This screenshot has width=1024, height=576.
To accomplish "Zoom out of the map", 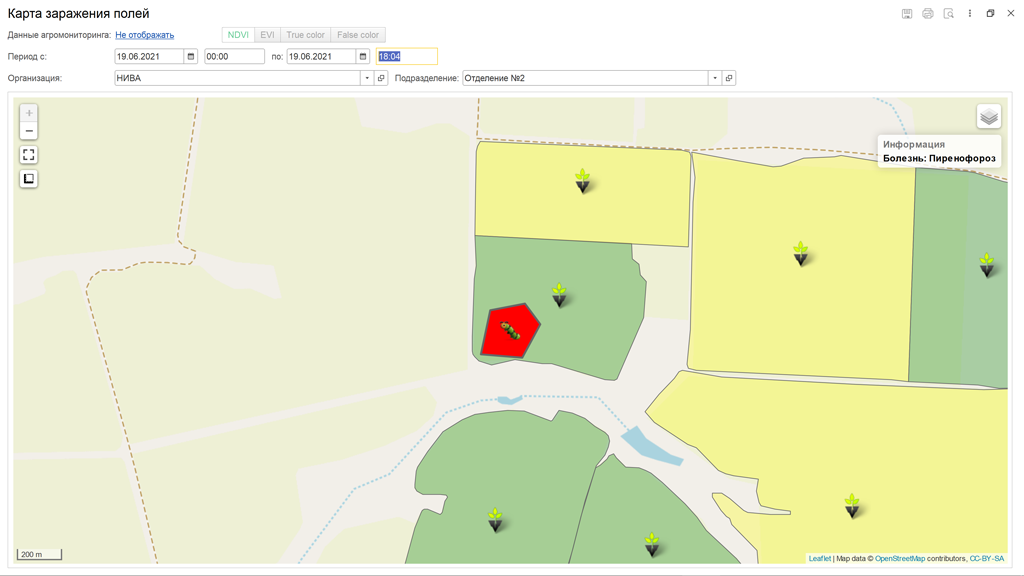I will click(x=29, y=131).
